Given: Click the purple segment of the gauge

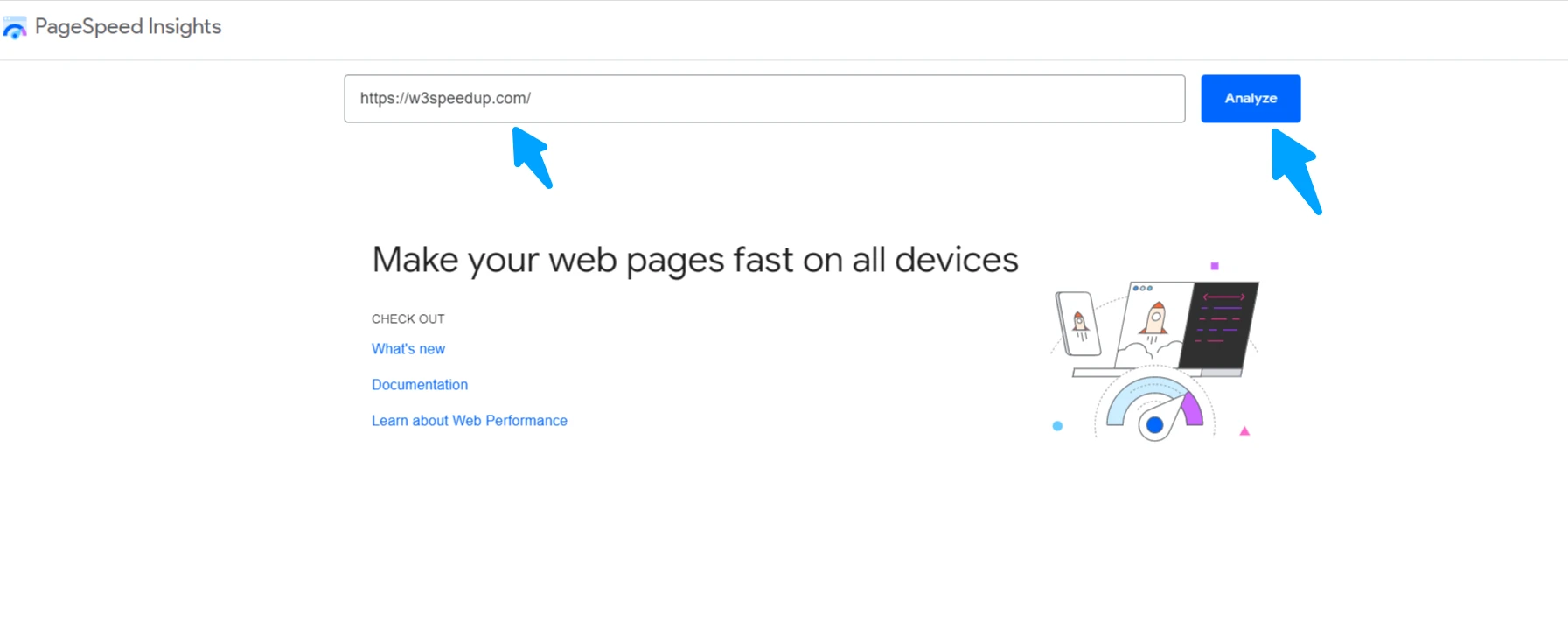Looking at the screenshot, I should coord(1192,410).
